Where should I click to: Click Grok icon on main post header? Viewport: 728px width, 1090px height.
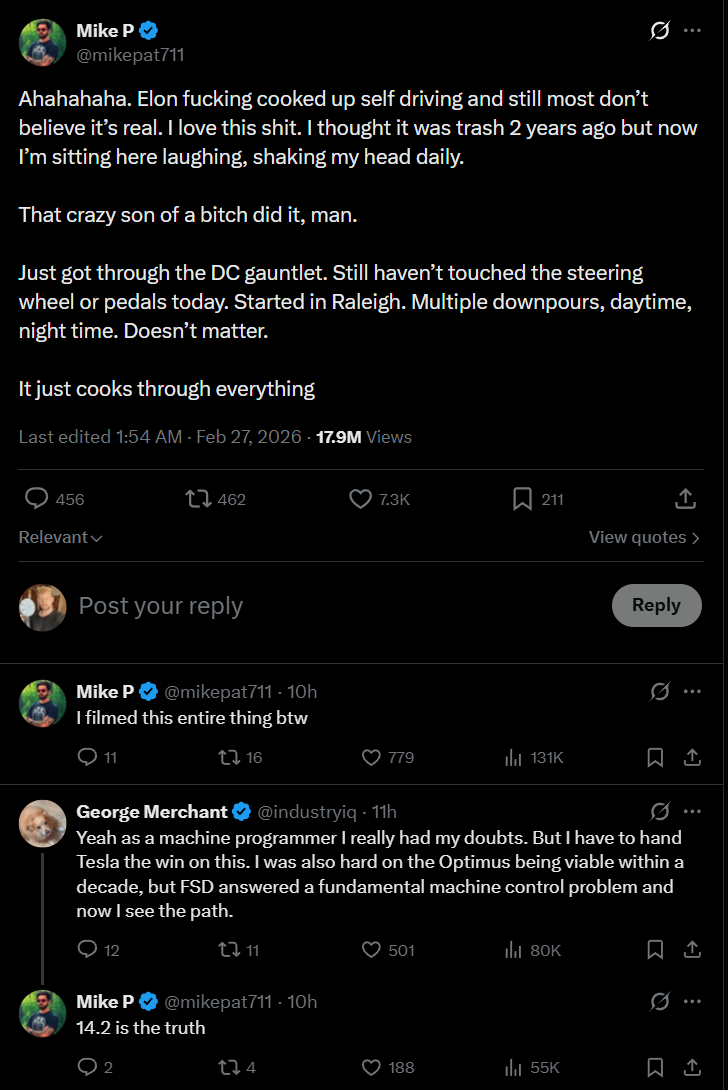click(659, 31)
